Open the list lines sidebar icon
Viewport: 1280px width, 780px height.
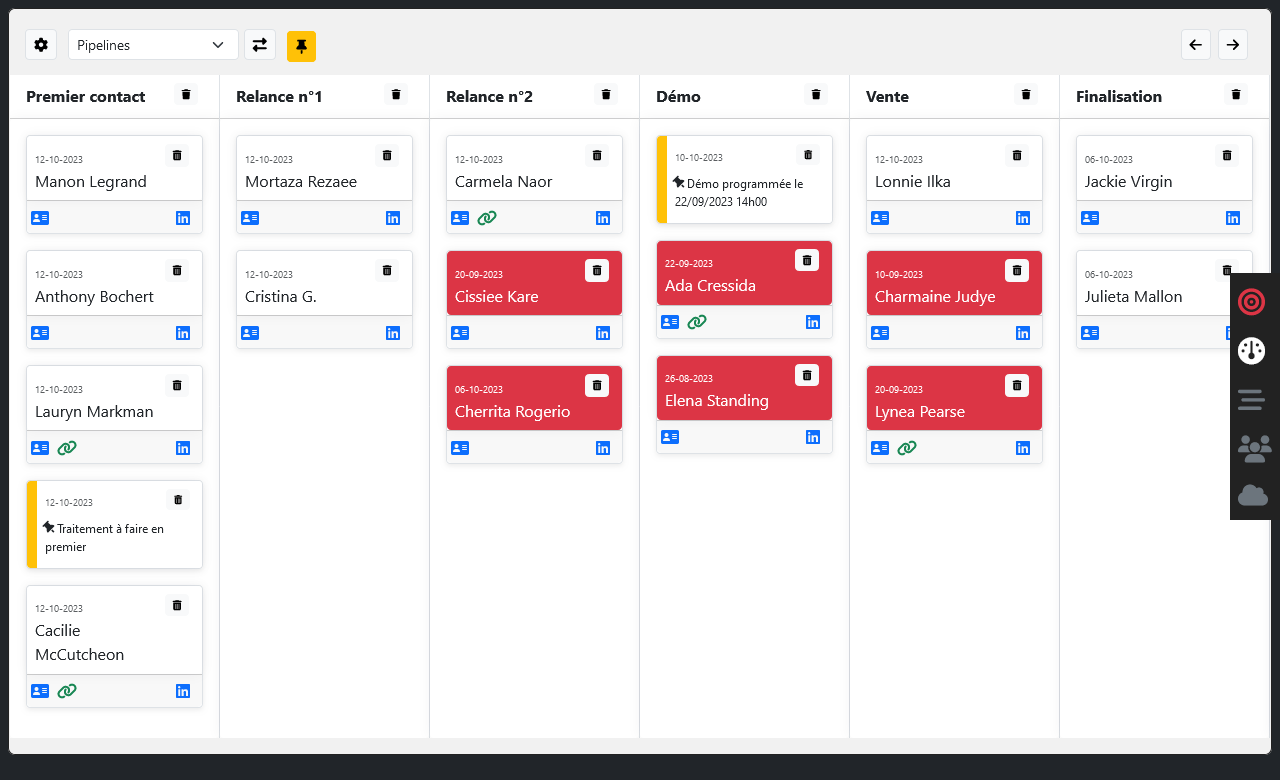[x=1252, y=399]
